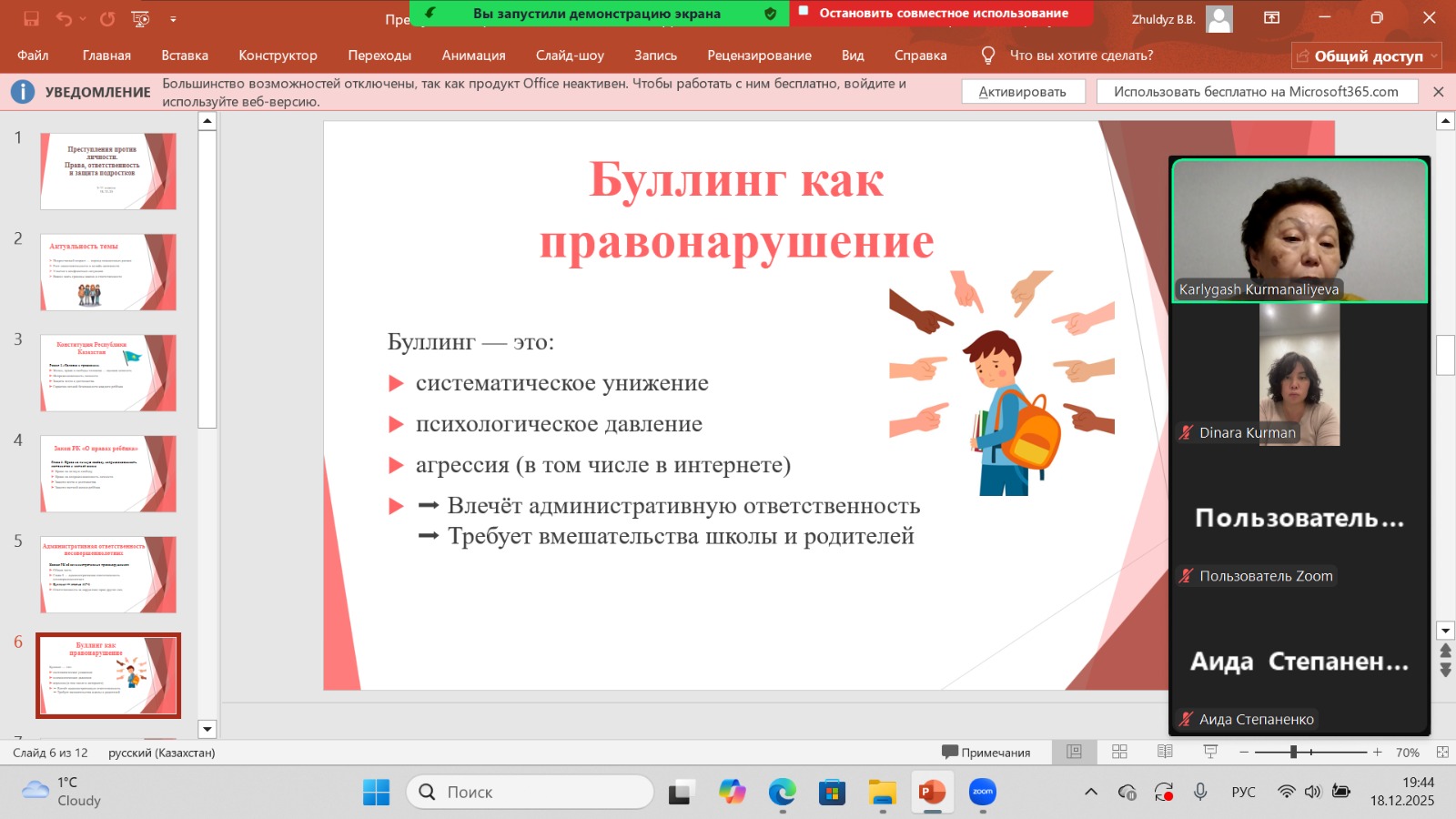Adjust the zoom slider in status bar
The height and width of the screenshot is (819, 1456).
(1293, 752)
